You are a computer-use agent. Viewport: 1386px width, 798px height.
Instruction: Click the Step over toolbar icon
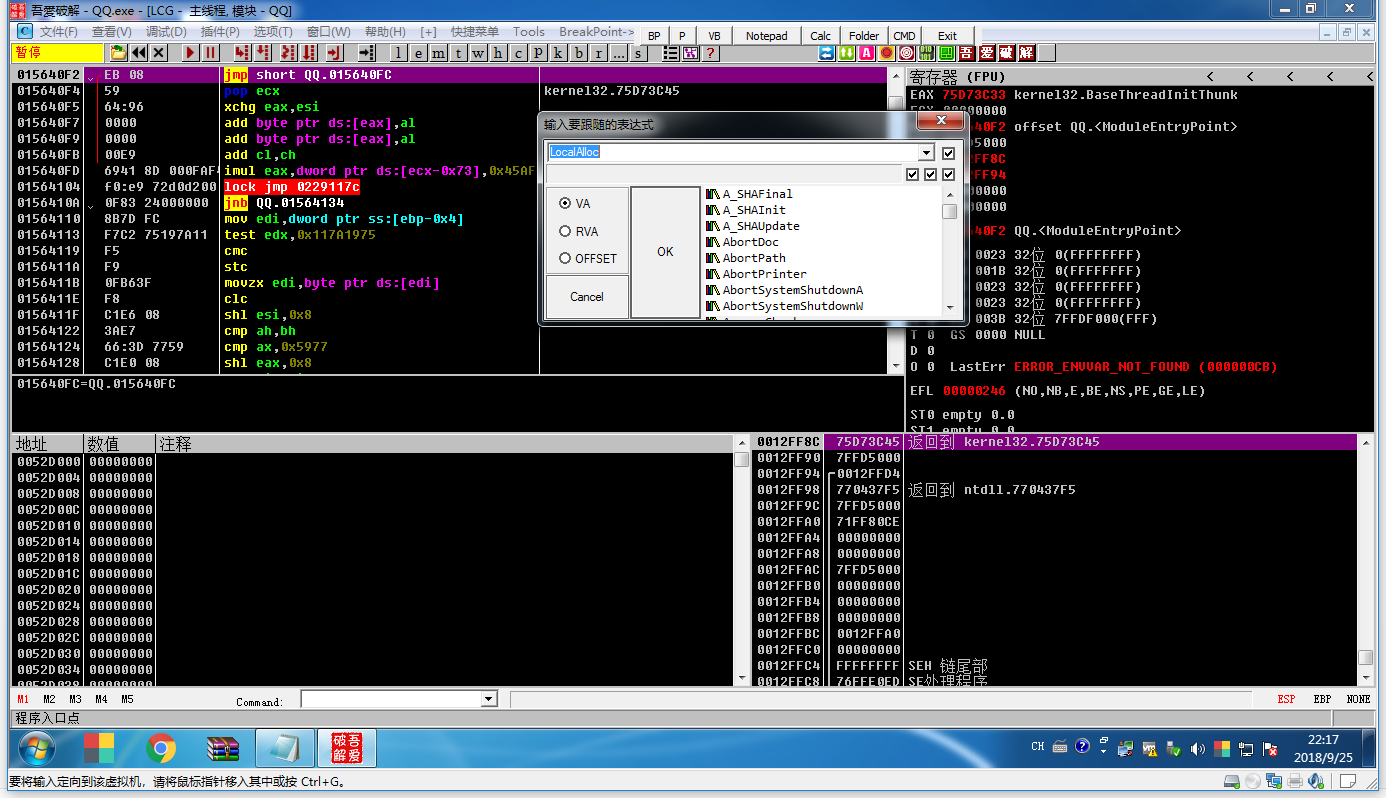click(263, 53)
